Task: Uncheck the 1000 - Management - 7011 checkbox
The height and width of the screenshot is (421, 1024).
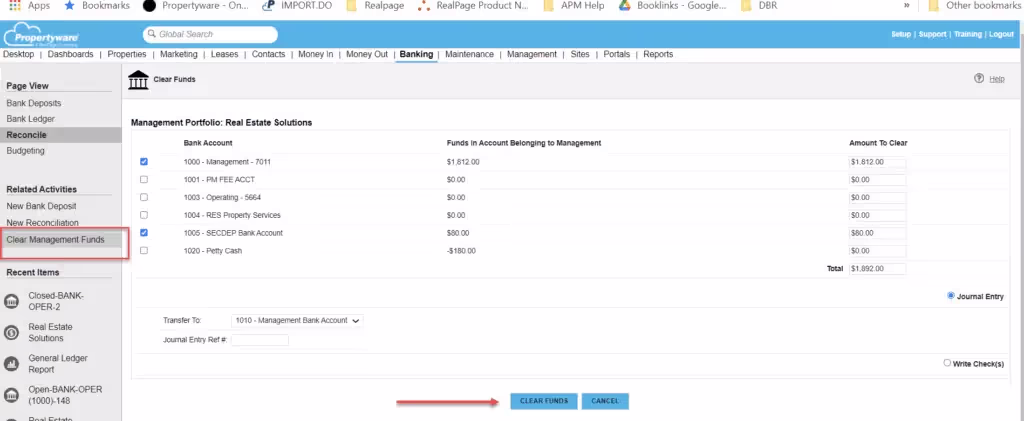Action: click(144, 161)
